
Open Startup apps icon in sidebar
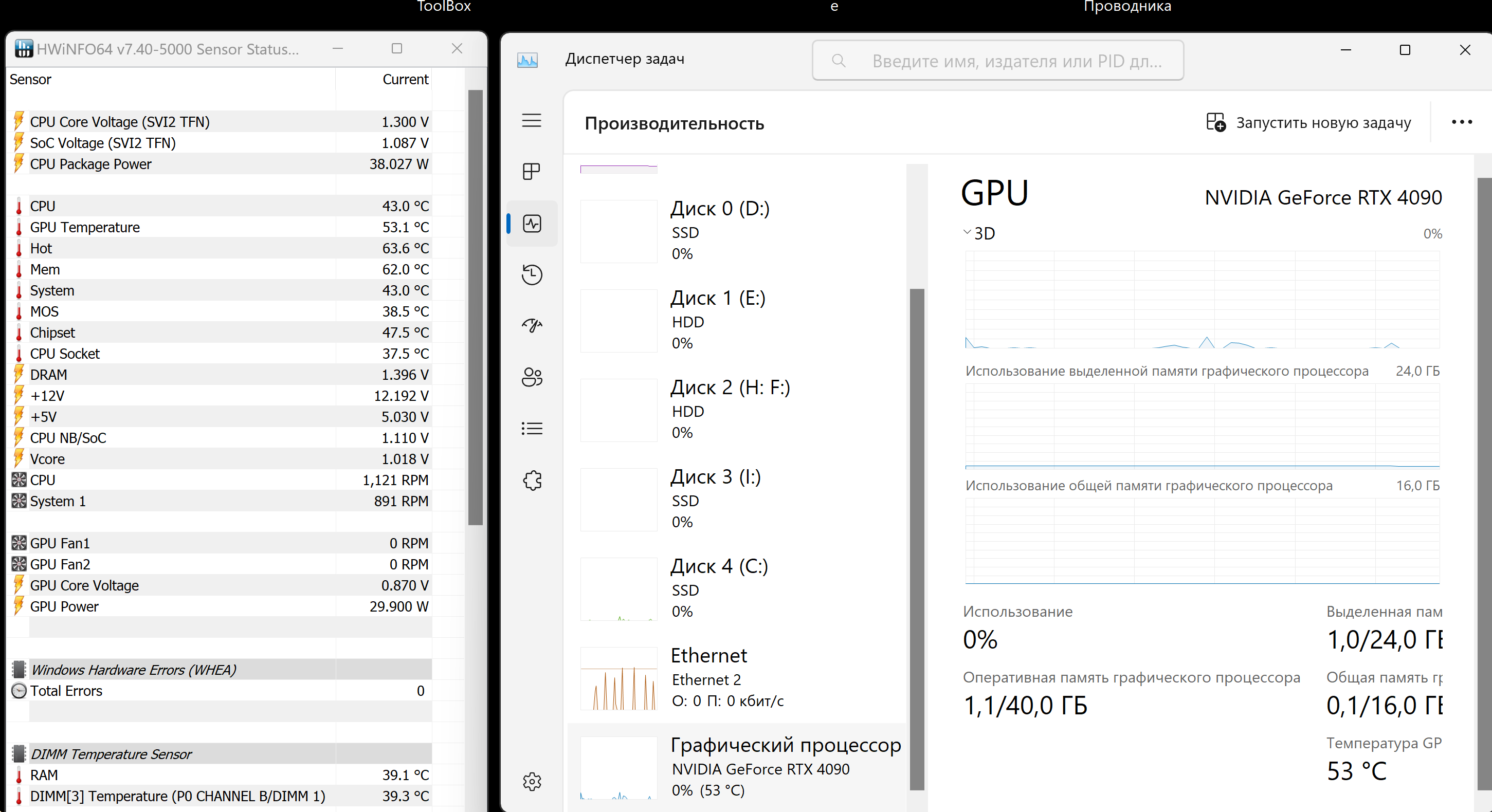(x=531, y=326)
